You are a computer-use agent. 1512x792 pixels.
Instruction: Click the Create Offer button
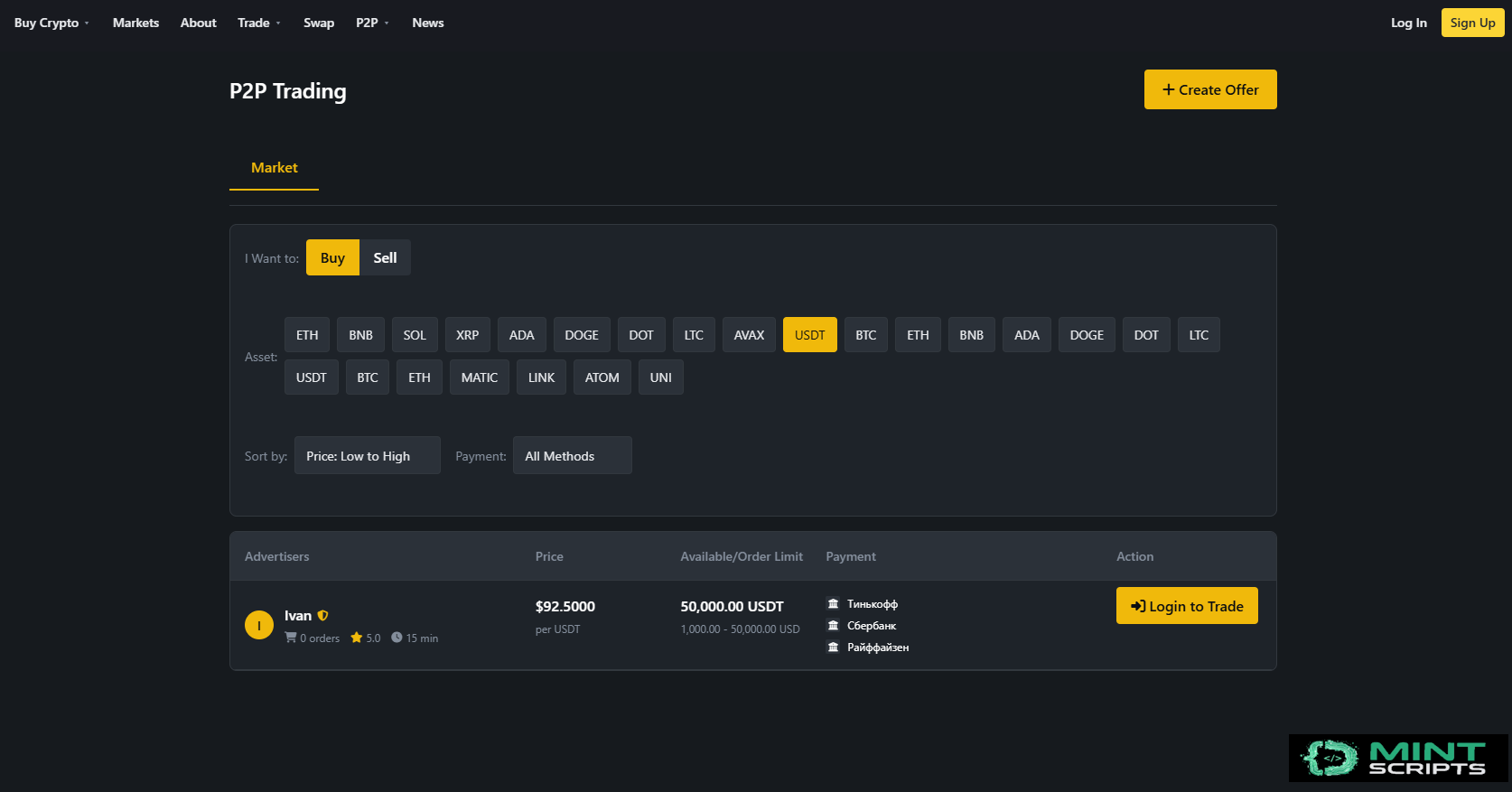coord(1210,89)
